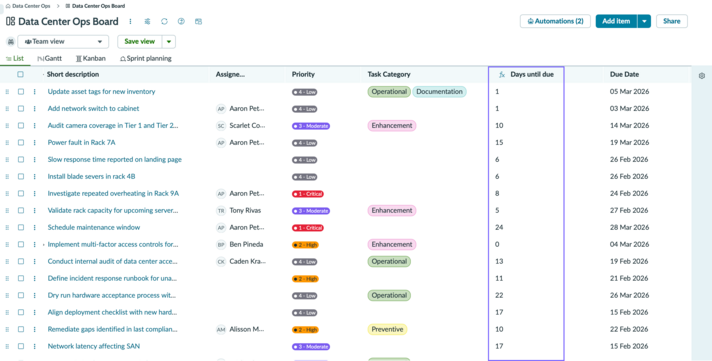Image resolution: width=712 pixels, height=361 pixels.
Task: Expand the Implement multi-factor access controls subitems
Action: pos(44,245)
